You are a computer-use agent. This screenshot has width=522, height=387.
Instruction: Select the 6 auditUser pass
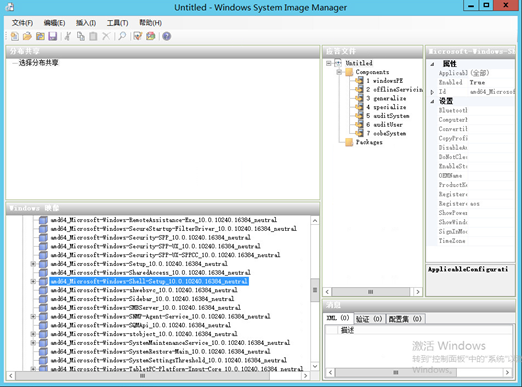pyautogui.click(x=384, y=125)
